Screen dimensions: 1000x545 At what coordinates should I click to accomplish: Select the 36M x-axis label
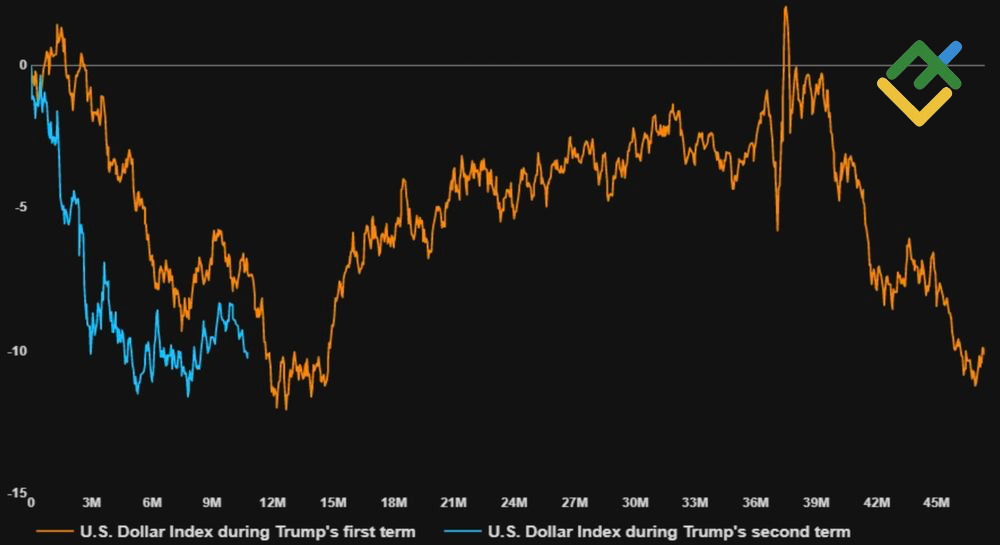(756, 502)
